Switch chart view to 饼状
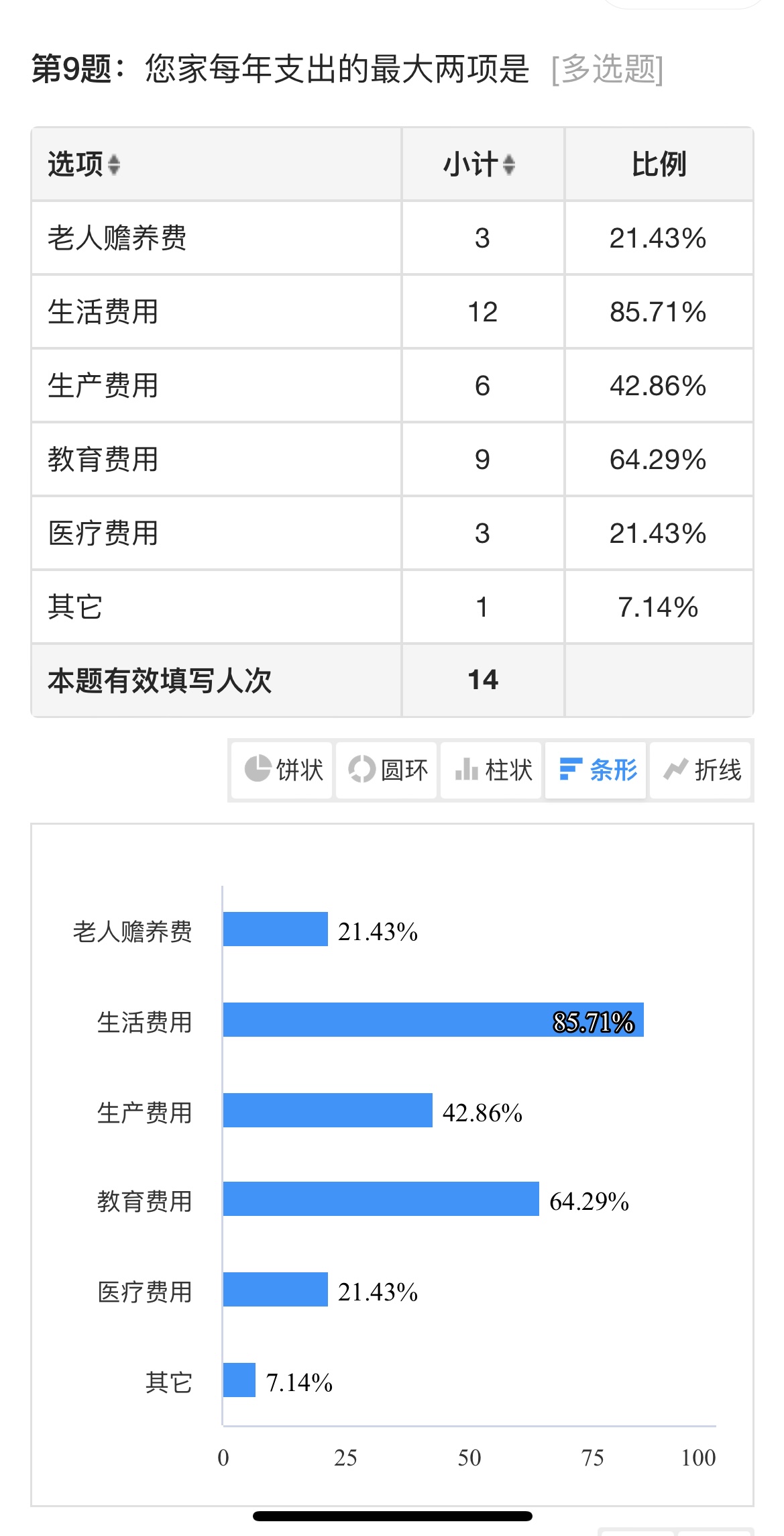The height and width of the screenshot is (1536, 784). click(x=299, y=770)
